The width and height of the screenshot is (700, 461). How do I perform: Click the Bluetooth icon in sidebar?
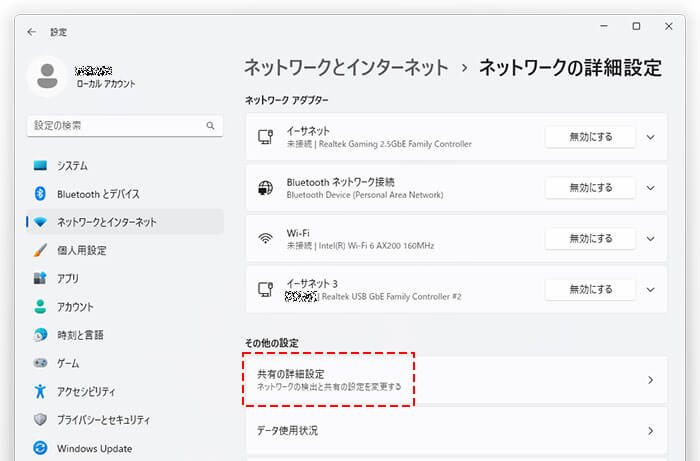pyautogui.click(x=40, y=194)
